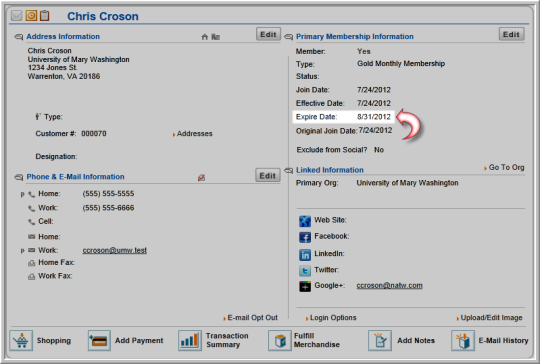Click the envelope icon beside Chris Croson
Image resolution: width=540 pixels, height=364 pixels.
pyautogui.click(x=17, y=16)
